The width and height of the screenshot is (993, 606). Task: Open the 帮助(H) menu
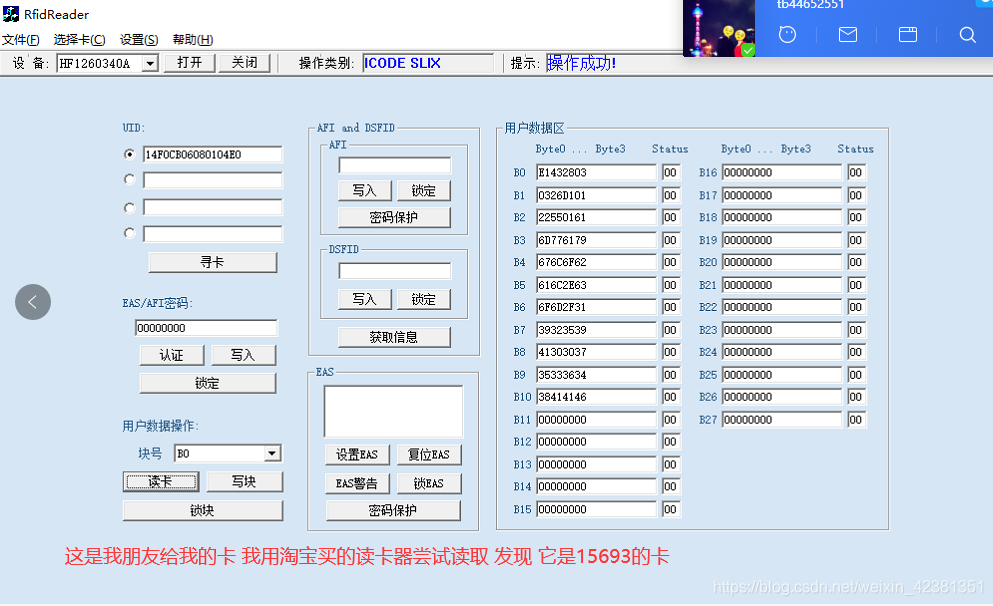pos(193,40)
